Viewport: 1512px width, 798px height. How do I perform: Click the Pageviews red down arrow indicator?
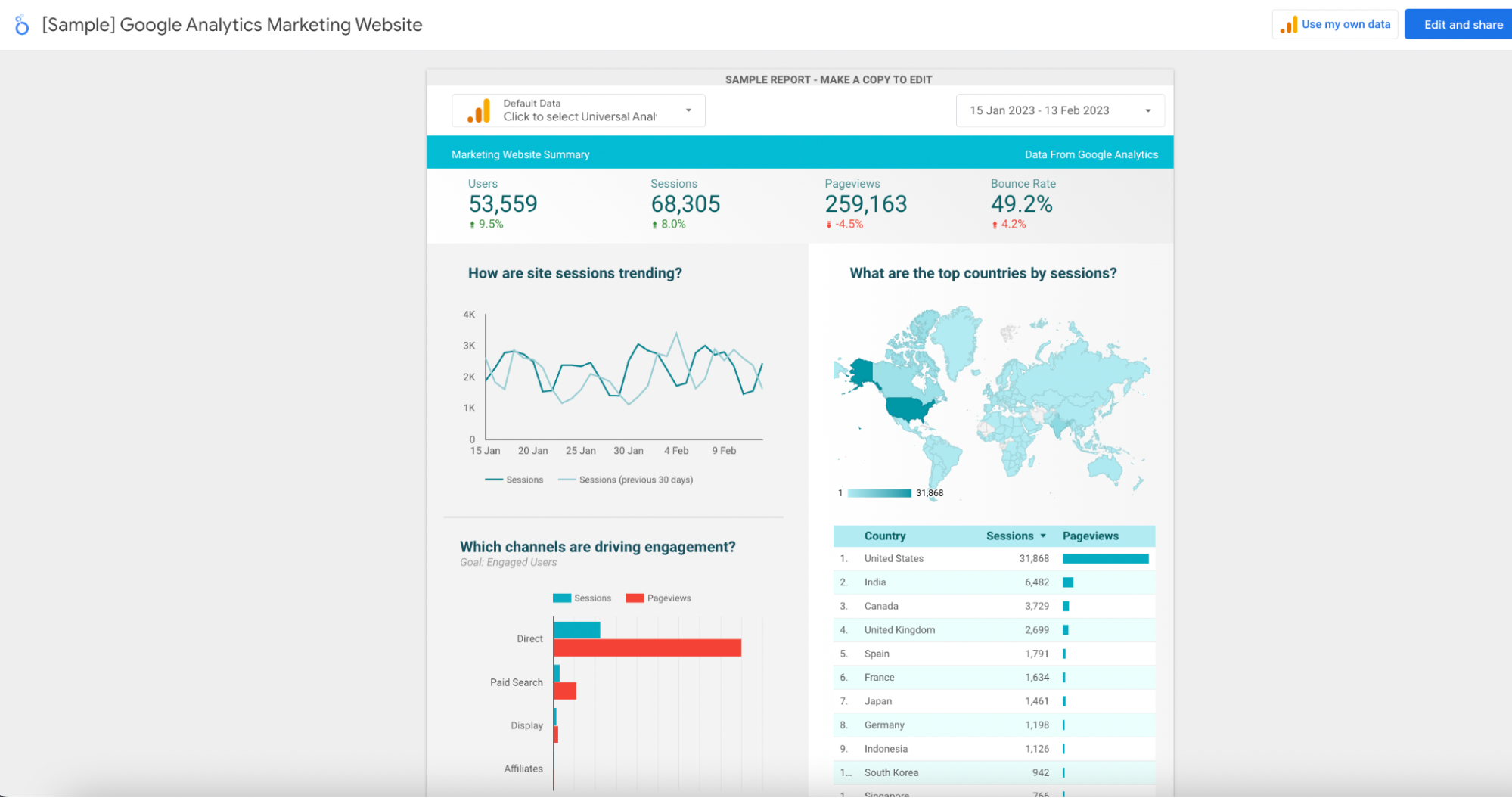pos(829,225)
